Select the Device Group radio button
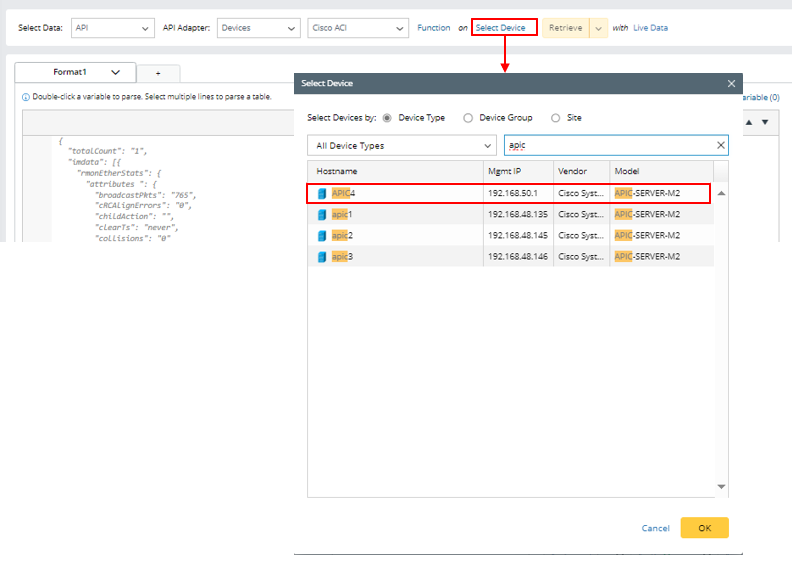Image resolution: width=792 pixels, height=563 pixels. 468,118
